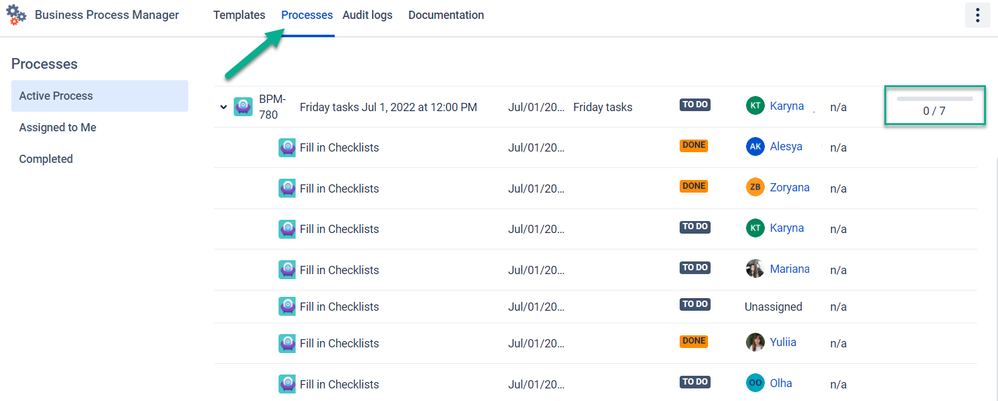The image size is (998, 401).
Task: Open assignee Zoryana's profile link
Action: coord(790,187)
